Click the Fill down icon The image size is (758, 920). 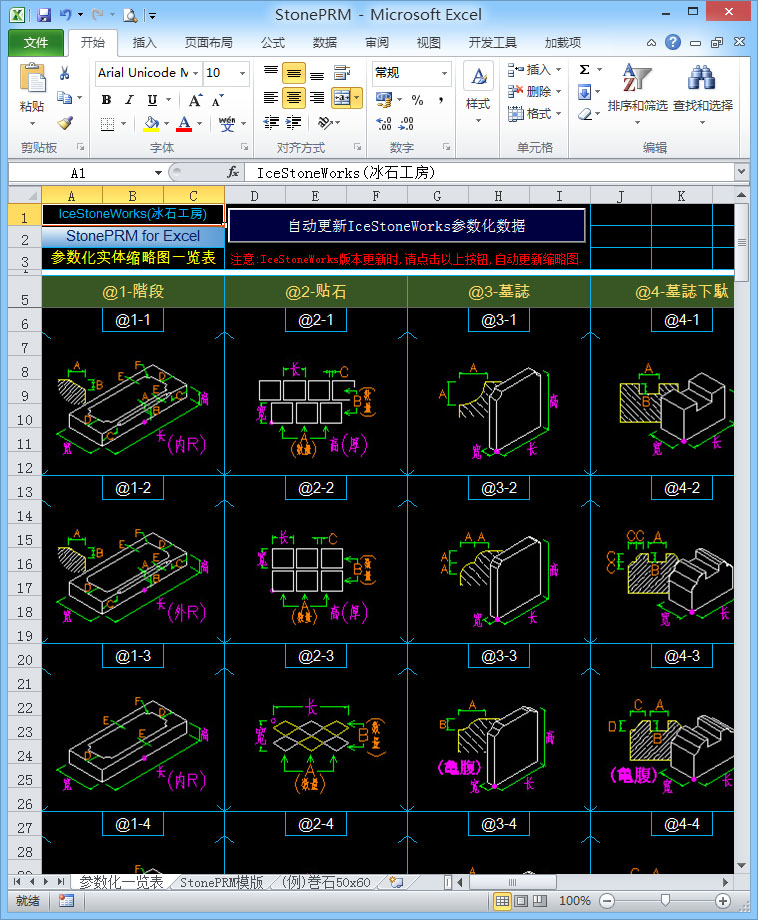(584, 92)
